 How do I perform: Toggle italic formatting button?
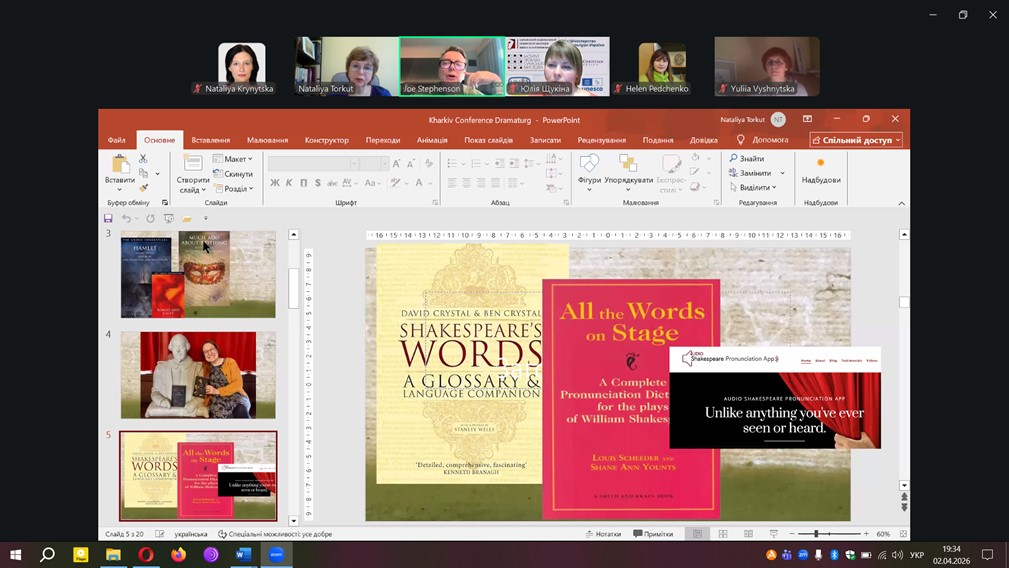(289, 183)
